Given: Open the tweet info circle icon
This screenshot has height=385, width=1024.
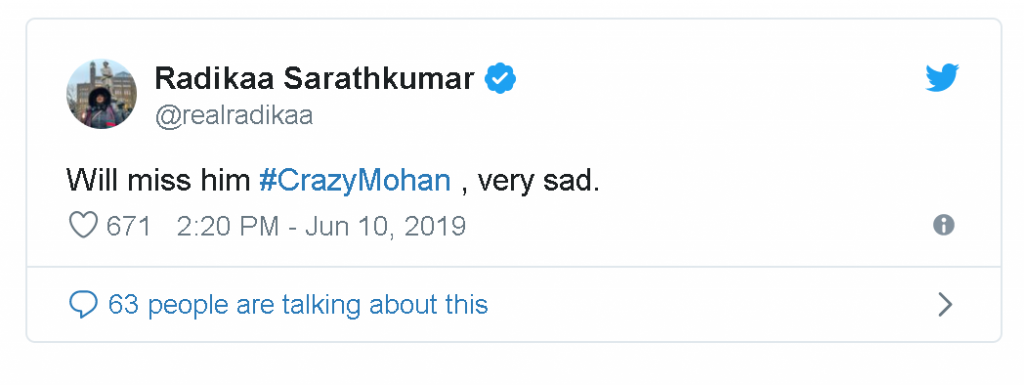Looking at the screenshot, I should 943,226.
